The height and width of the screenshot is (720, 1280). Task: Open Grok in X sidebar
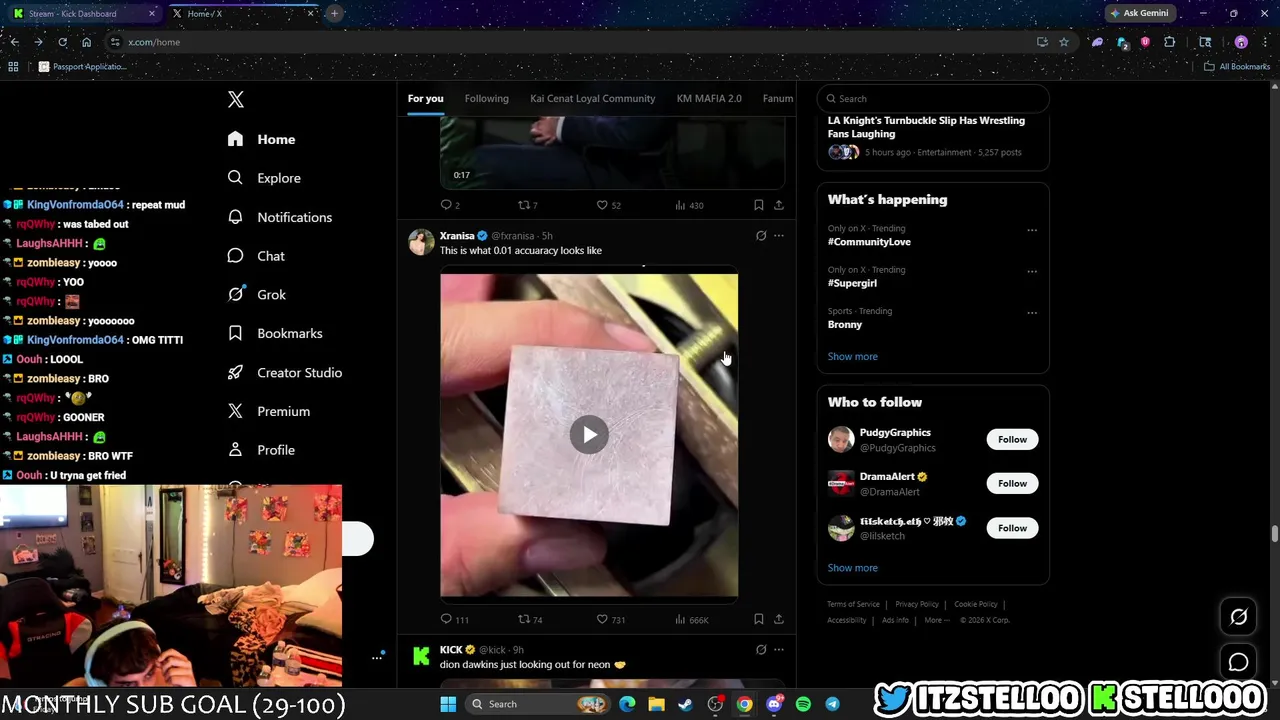(x=256, y=295)
